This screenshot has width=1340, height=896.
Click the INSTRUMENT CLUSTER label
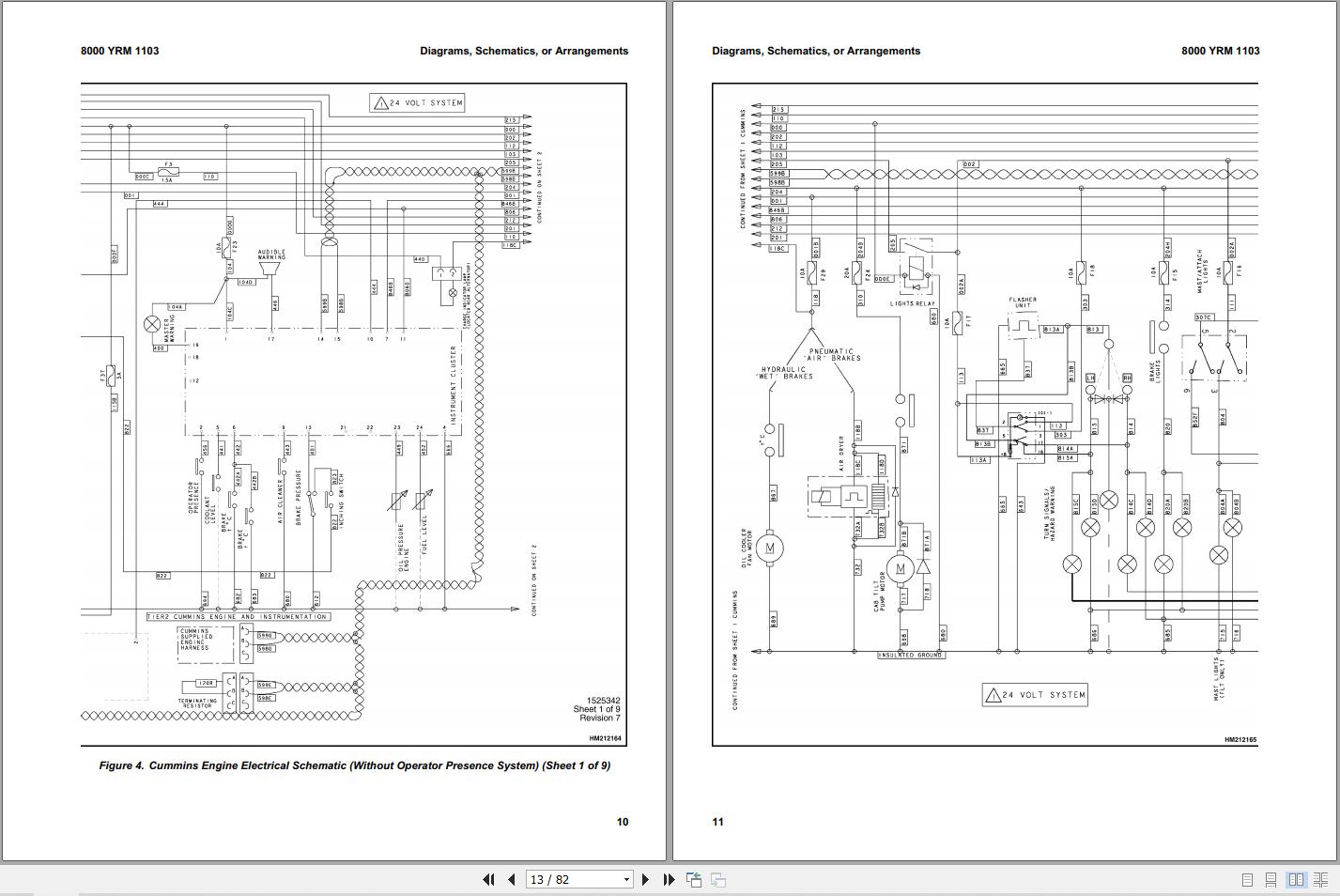click(x=453, y=385)
